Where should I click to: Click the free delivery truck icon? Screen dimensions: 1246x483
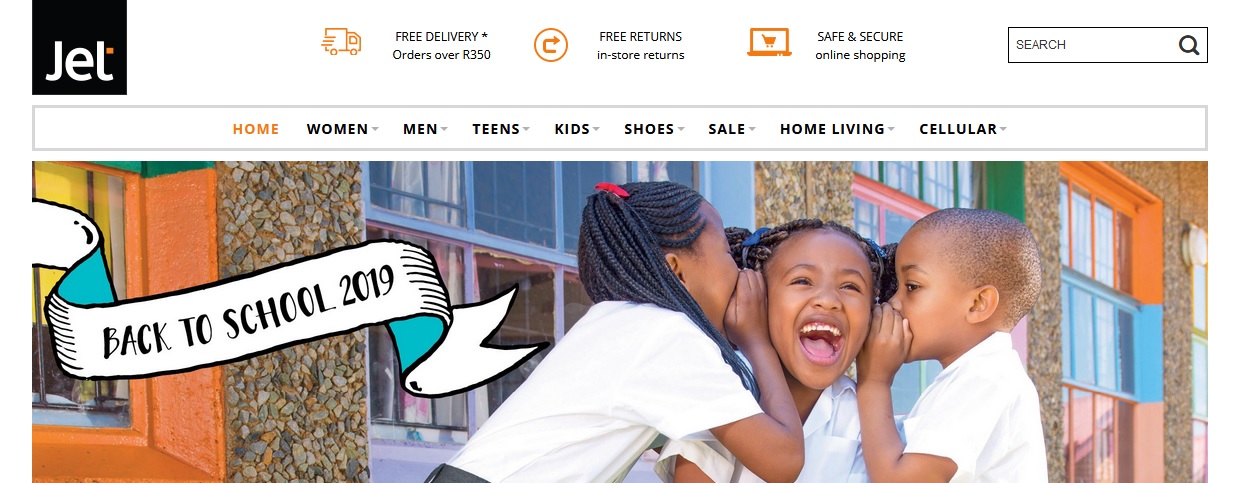click(341, 42)
